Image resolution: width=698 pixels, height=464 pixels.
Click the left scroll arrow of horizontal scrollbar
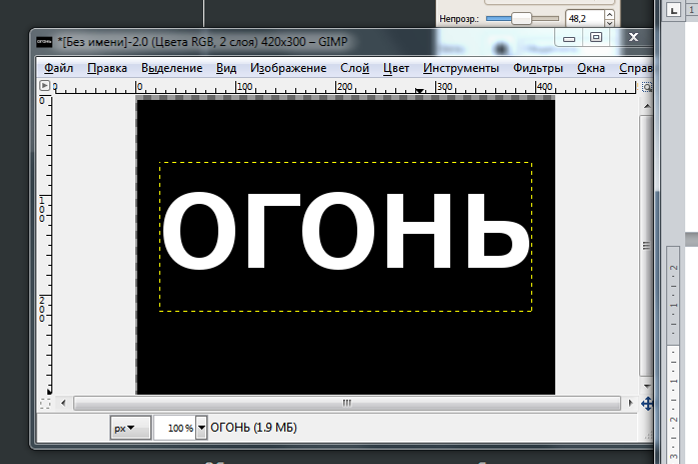pyautogui.click(x=63, y=403)
